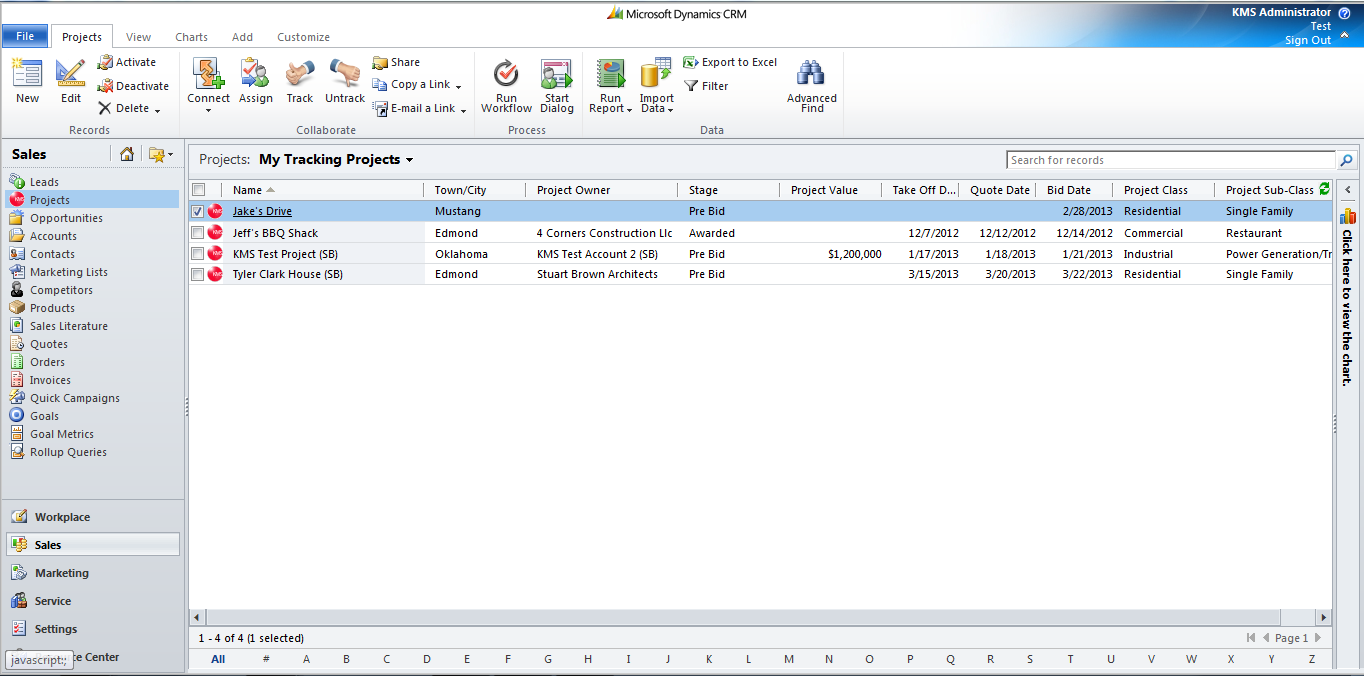The height and width of the screenshot is (676, 1364).
Task: Click the Home icon in Sales header
Action: coord(127,154)
